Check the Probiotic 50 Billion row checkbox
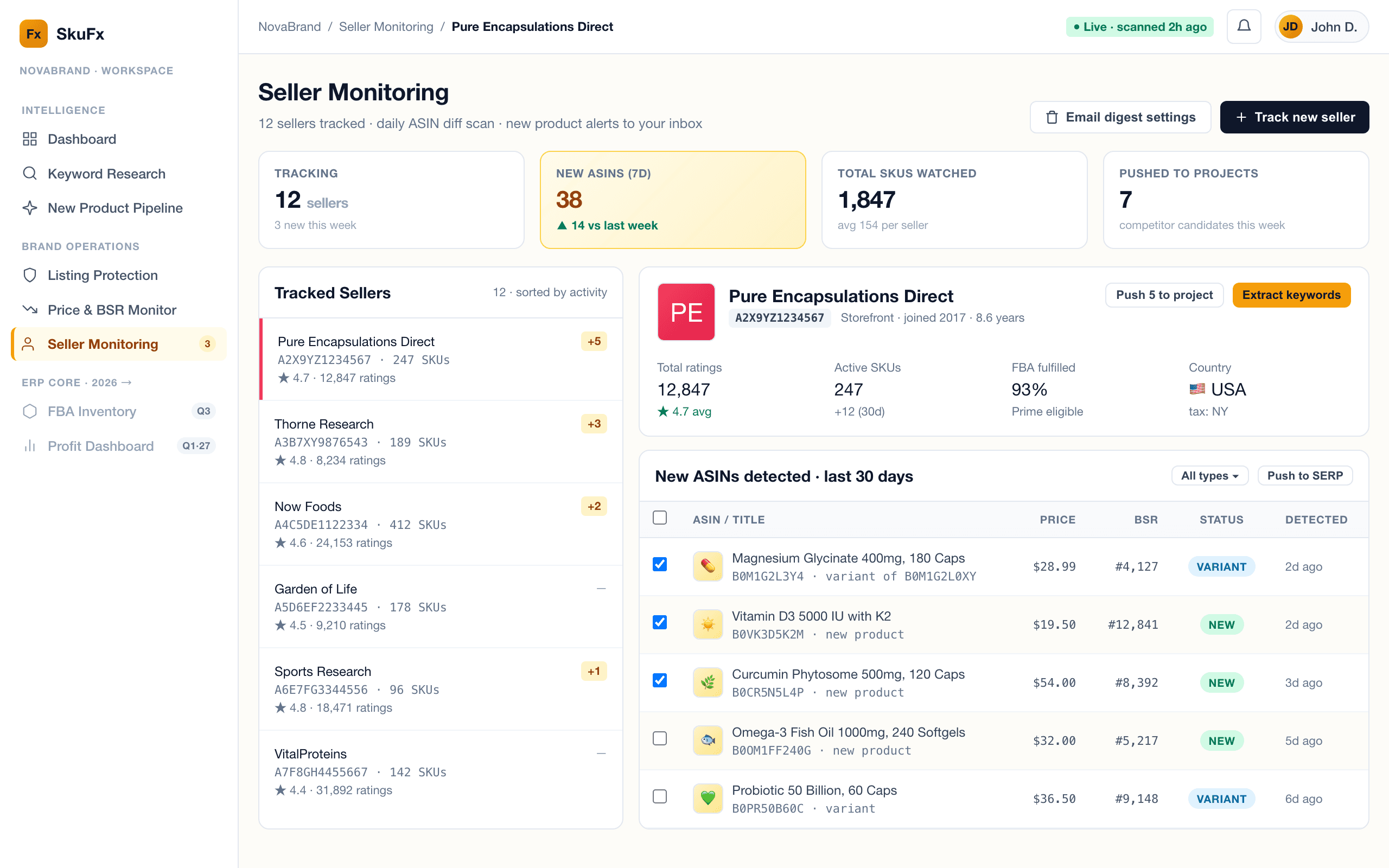 click(x=660, y=796)
